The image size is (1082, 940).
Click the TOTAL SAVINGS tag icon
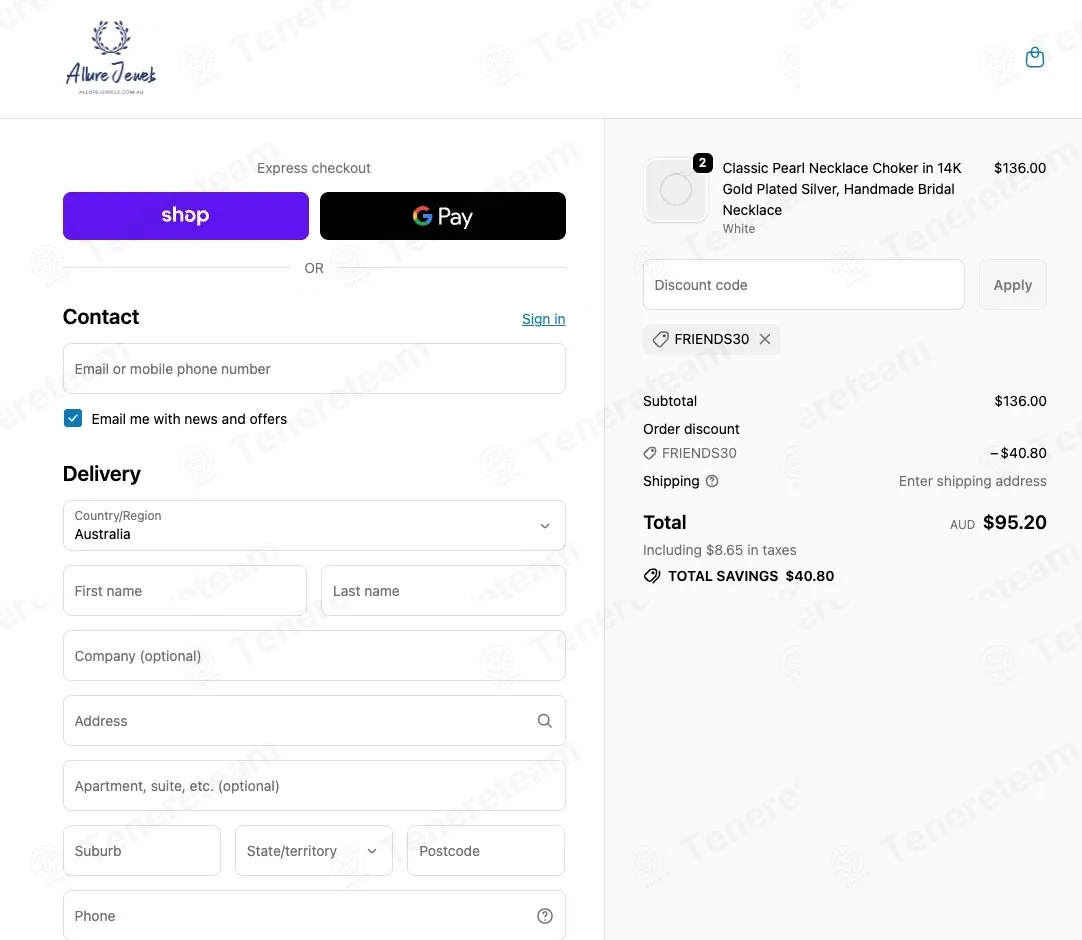(x=652, y=576)
